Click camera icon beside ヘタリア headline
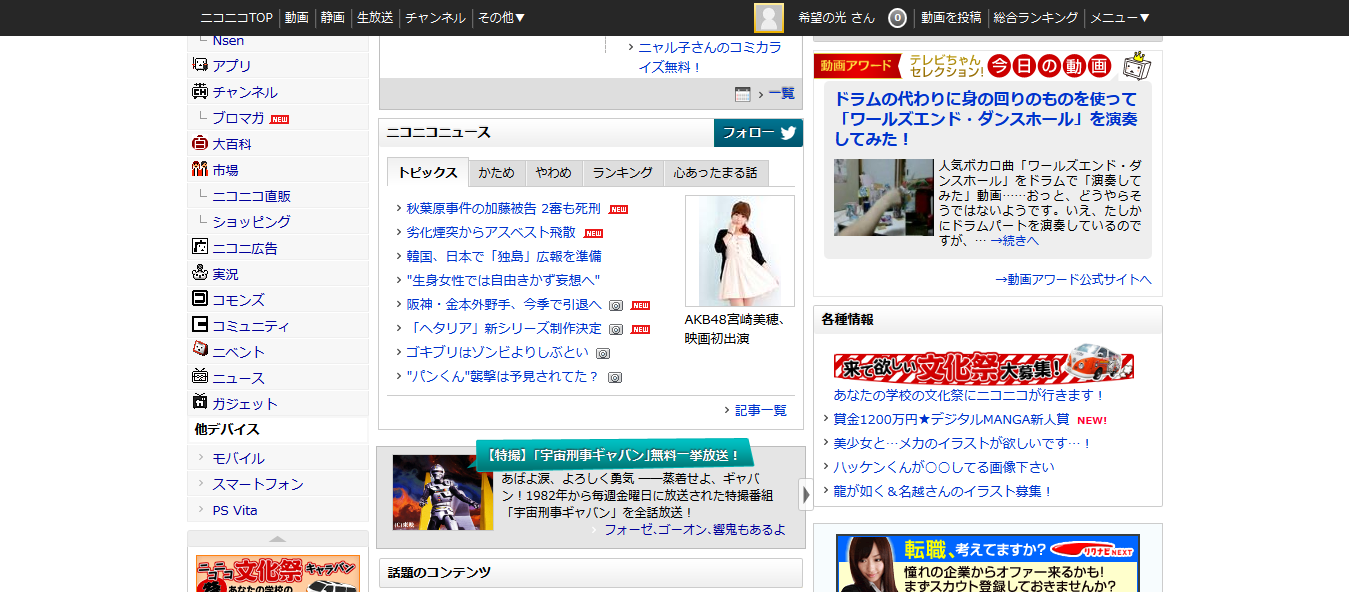The width and height of the screenshot is (1349, 592). tap(616, 329)
